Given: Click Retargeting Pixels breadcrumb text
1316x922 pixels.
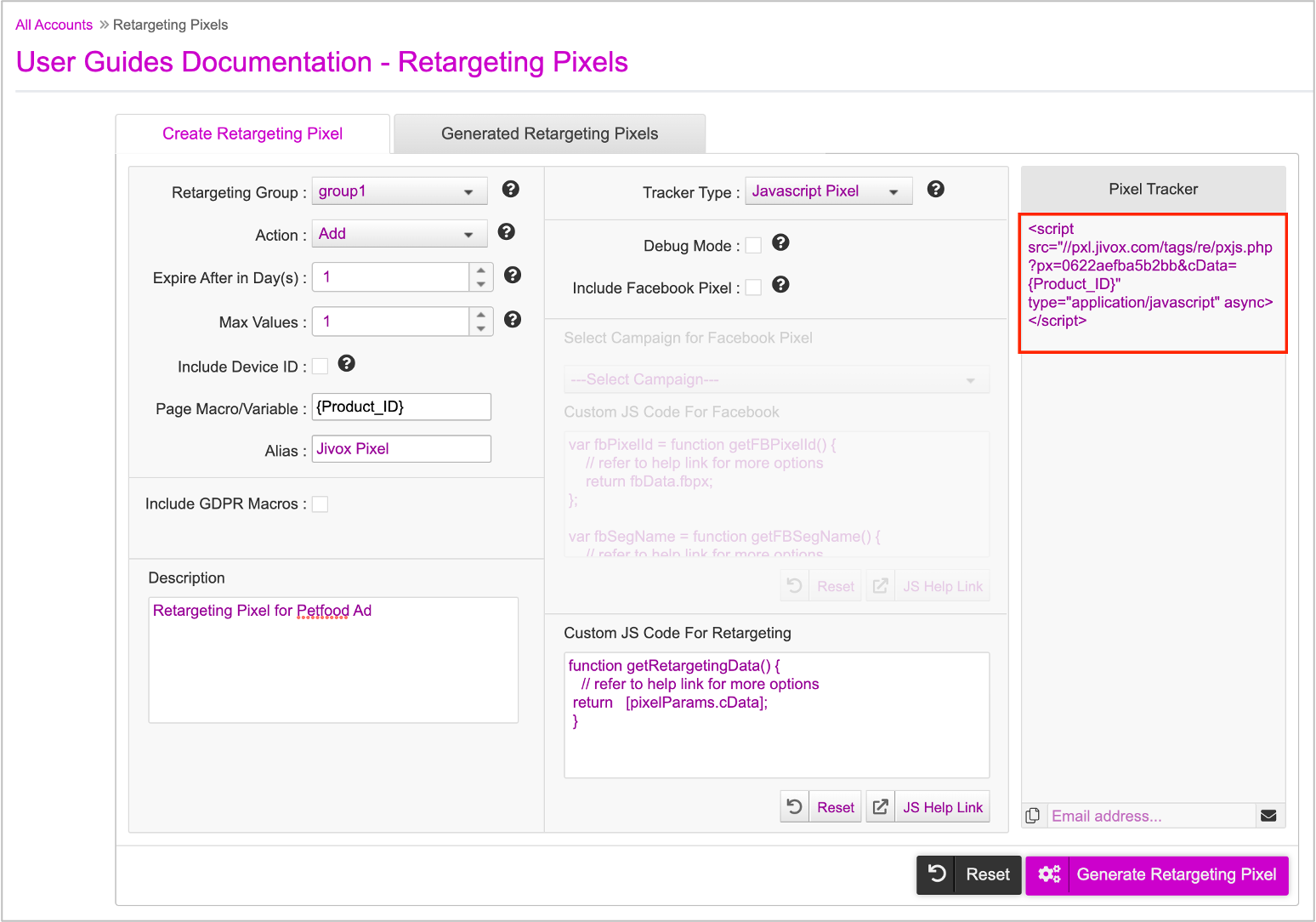Looking at the screenshot, I should tap(170, 25).
